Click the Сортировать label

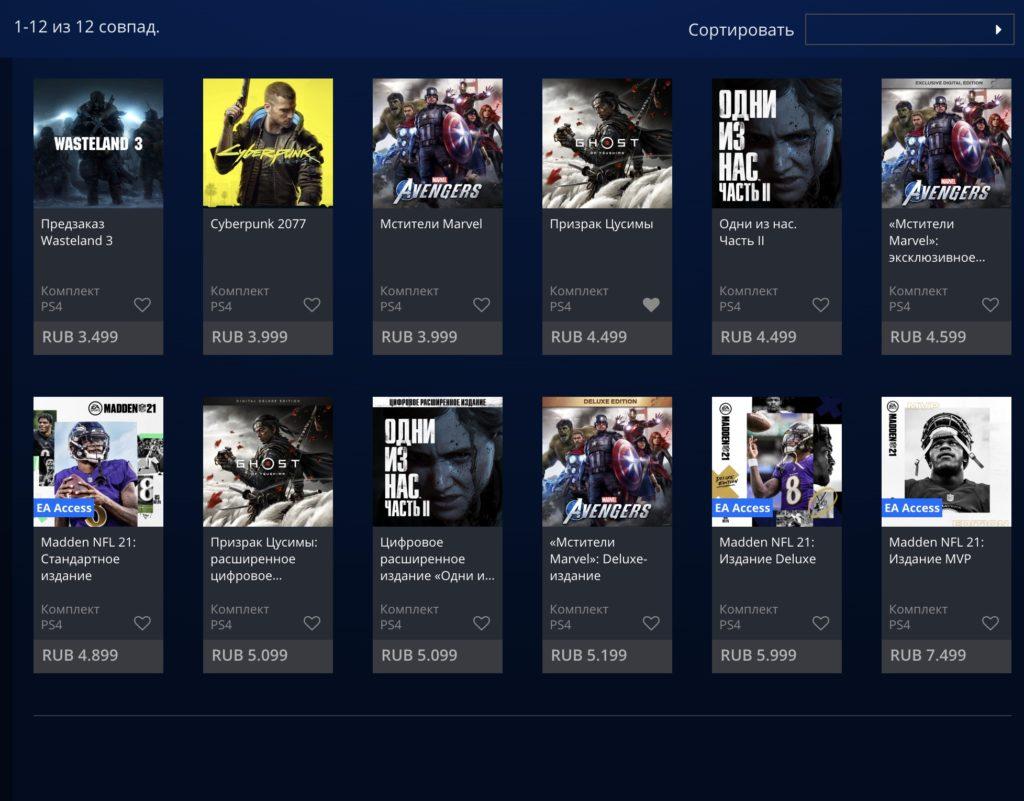pyautogui.click(x=741, y=30)
